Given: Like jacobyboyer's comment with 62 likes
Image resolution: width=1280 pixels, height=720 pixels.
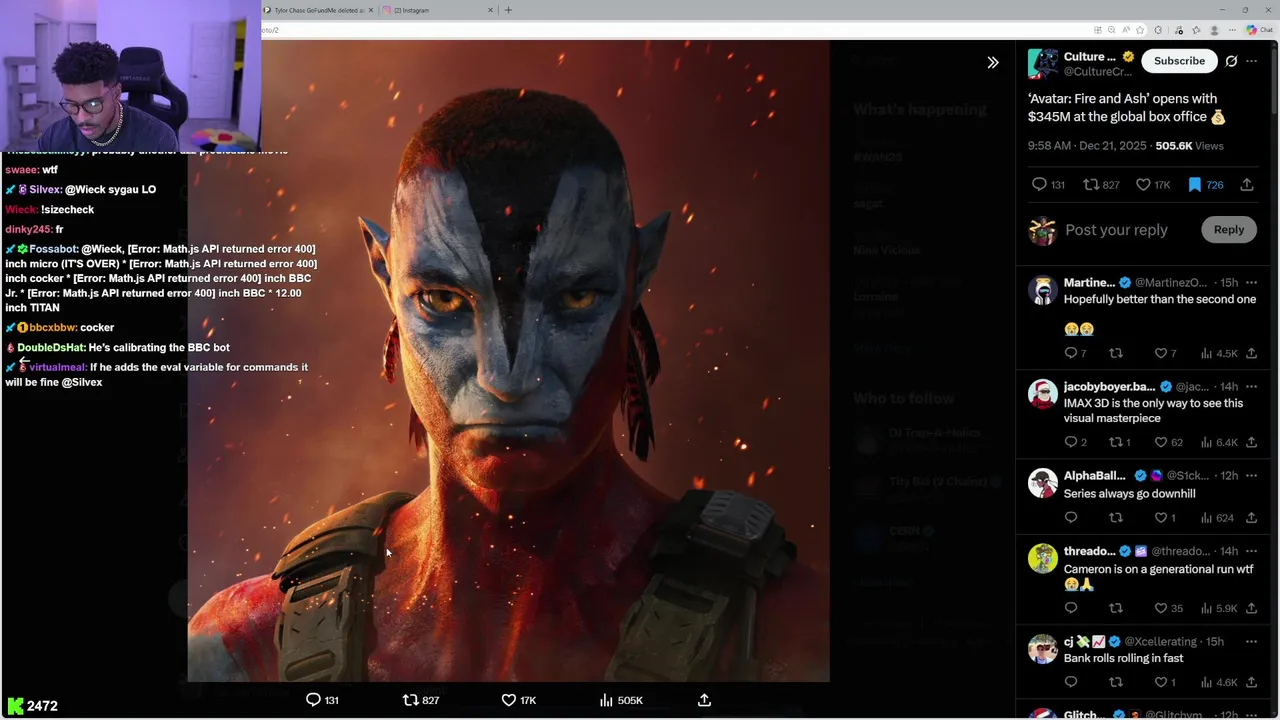Looking at the screenshot, I should pyautogui.click(x=1168, y=442).
